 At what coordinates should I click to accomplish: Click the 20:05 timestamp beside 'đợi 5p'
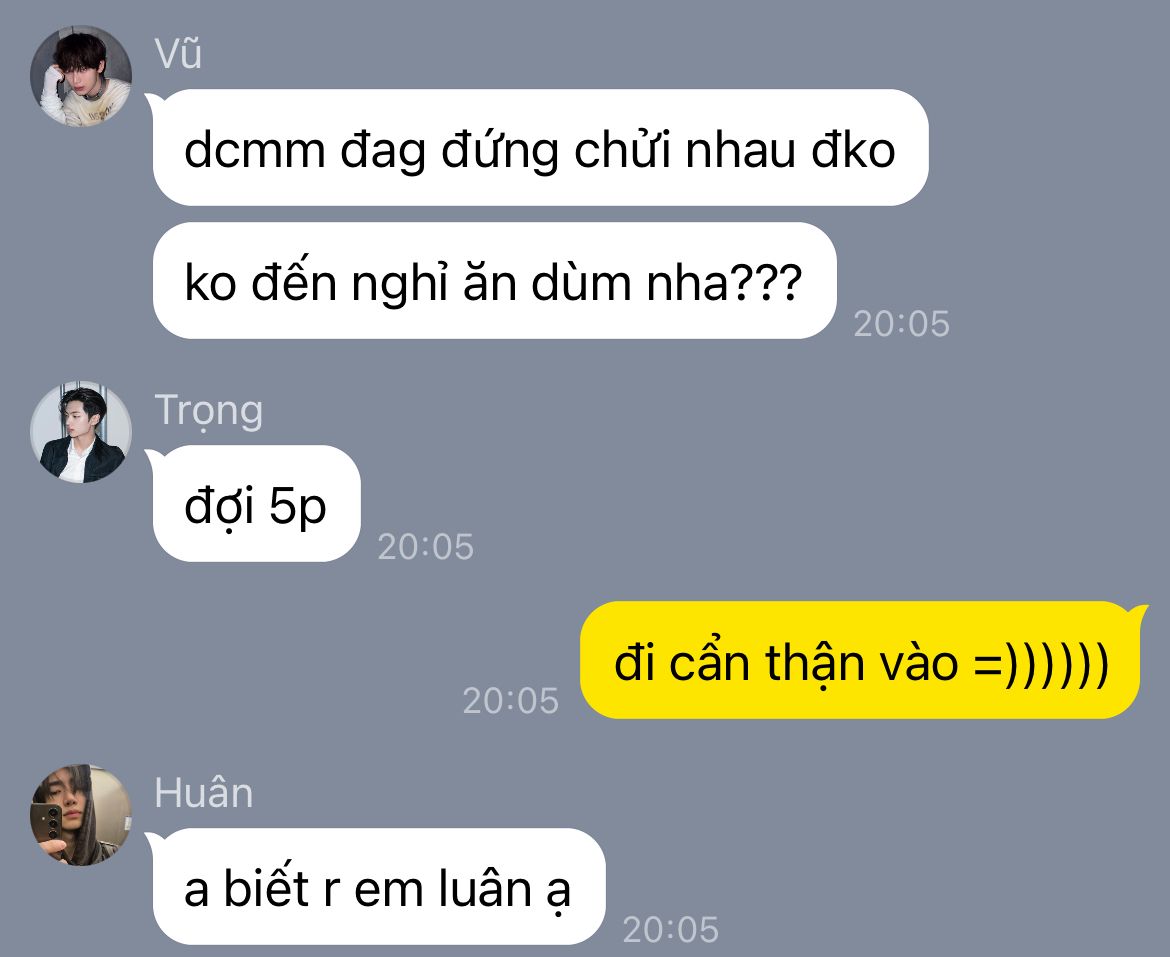click(x=425, y=547)
